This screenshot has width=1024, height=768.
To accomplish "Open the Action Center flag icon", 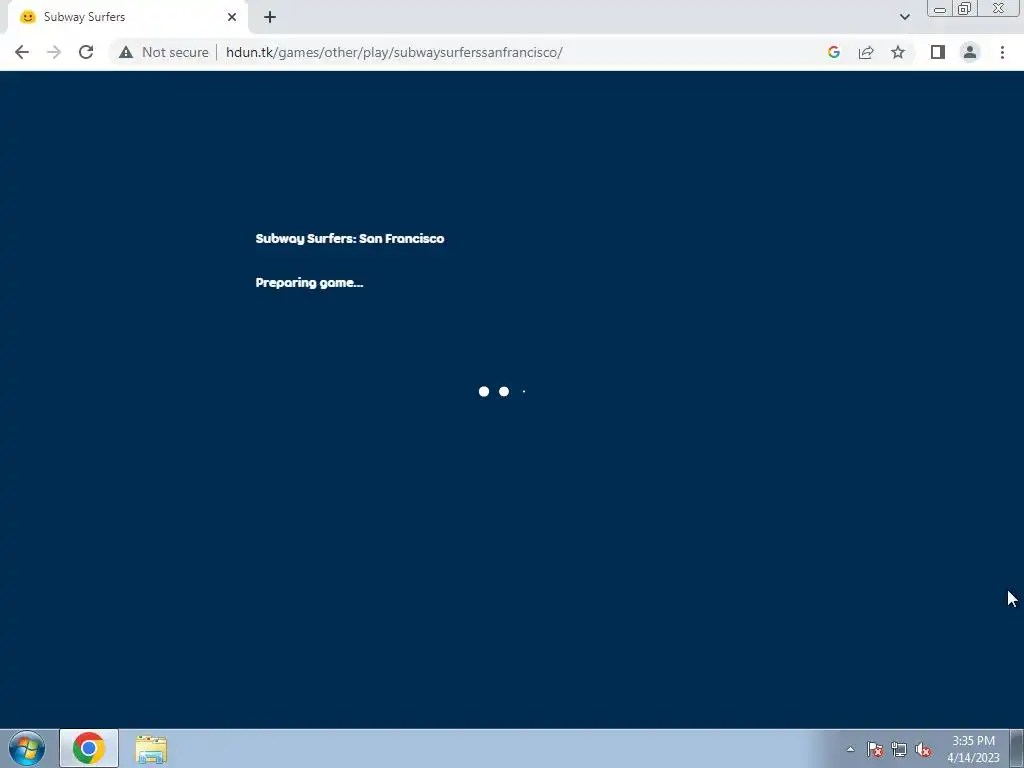I will (875, 749).
